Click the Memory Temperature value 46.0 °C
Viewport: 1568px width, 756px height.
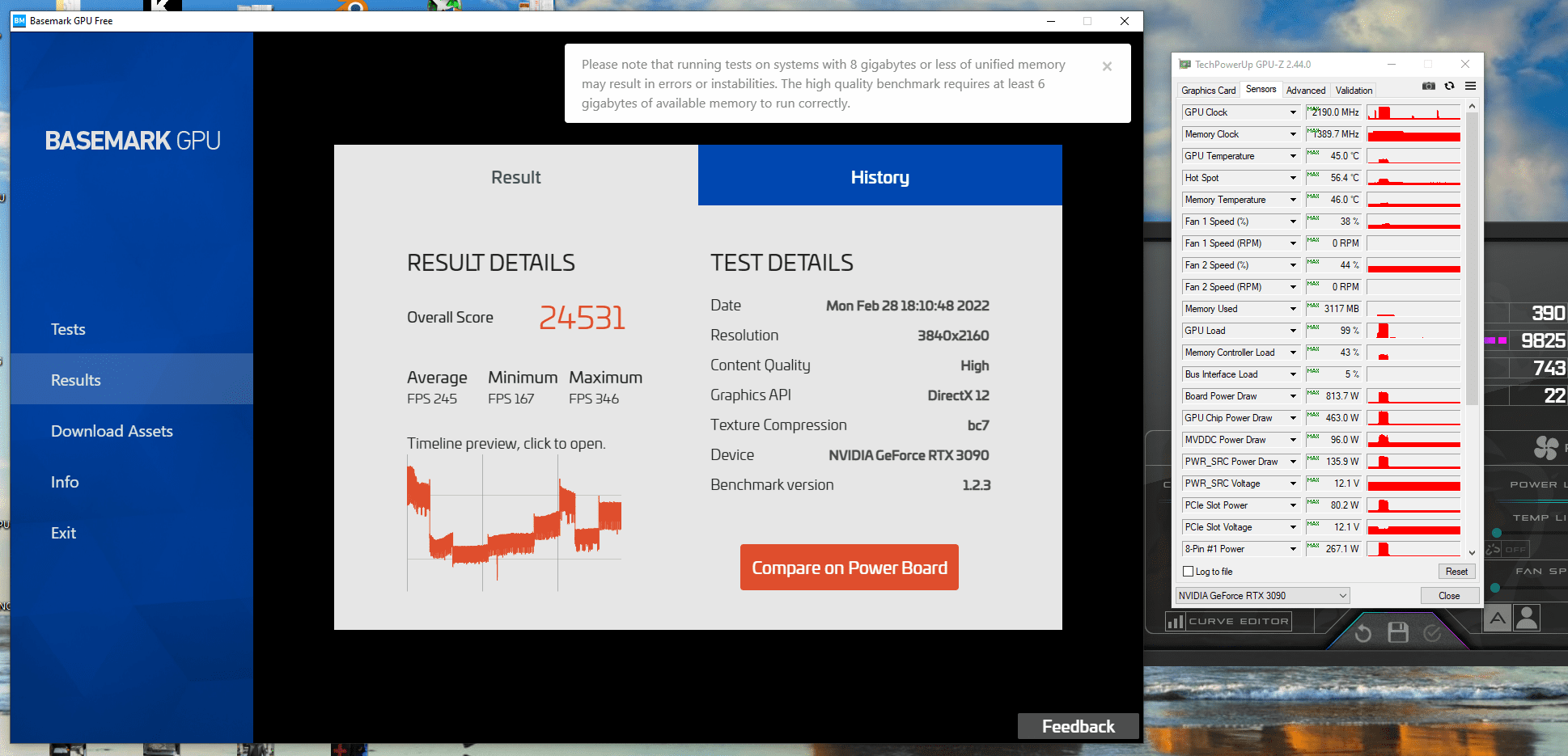1345,200
